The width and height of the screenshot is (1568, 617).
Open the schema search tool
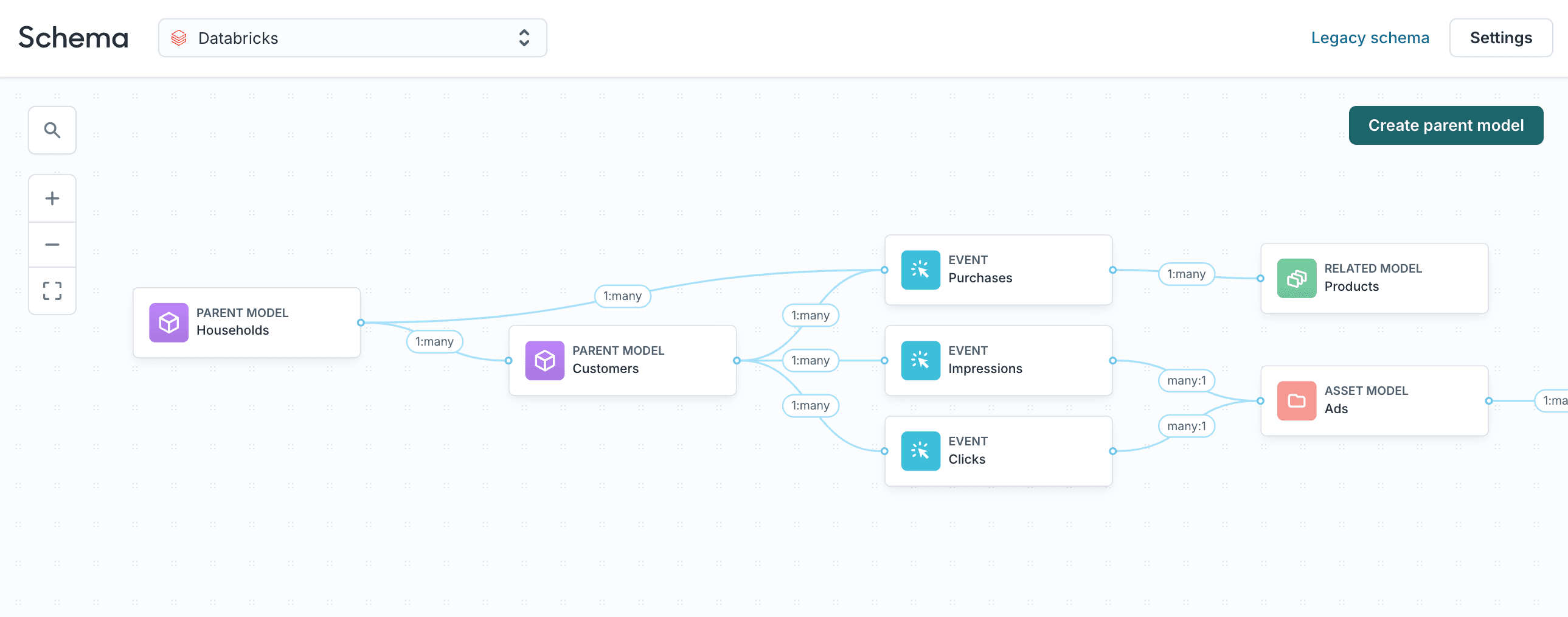(x=52, y=130)
